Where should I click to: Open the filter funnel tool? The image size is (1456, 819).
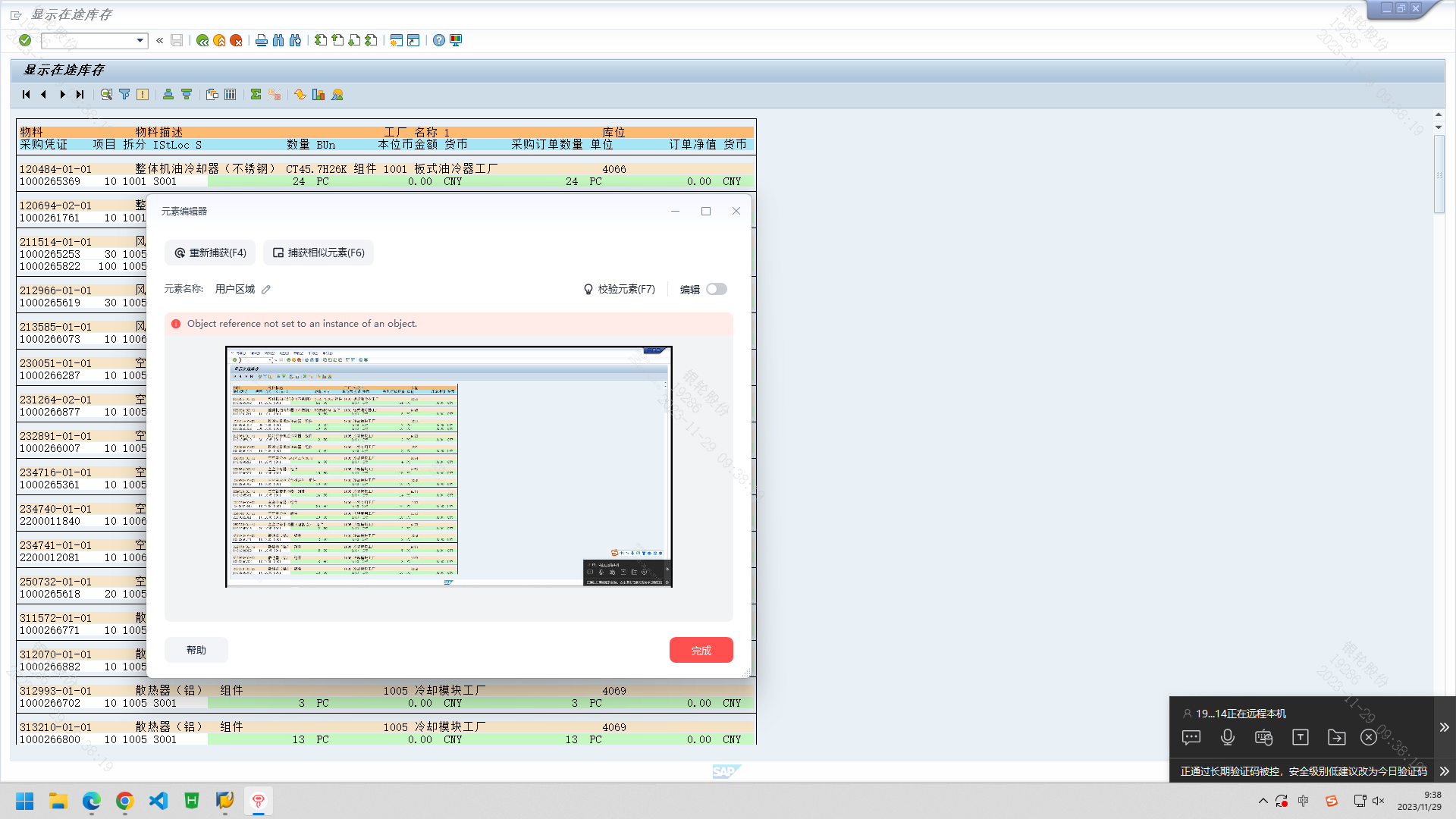pyautogui.click(x=124, y=95)
